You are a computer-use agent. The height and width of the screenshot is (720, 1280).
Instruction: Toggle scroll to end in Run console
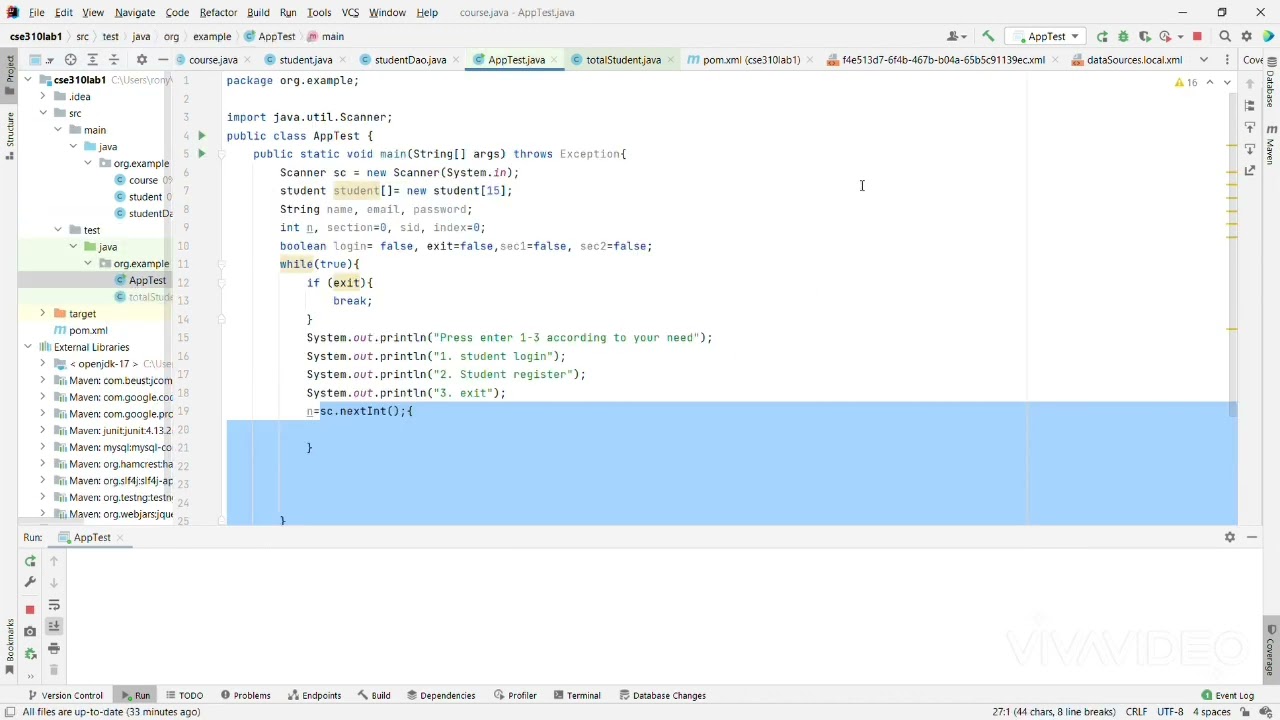[x=54, y=626]
